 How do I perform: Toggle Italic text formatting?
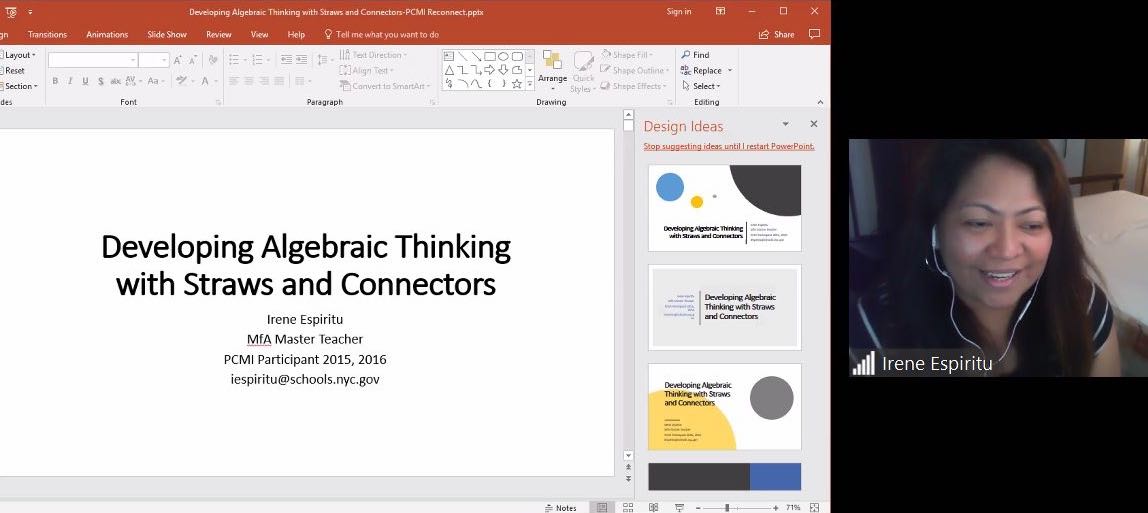coord(70,81)
